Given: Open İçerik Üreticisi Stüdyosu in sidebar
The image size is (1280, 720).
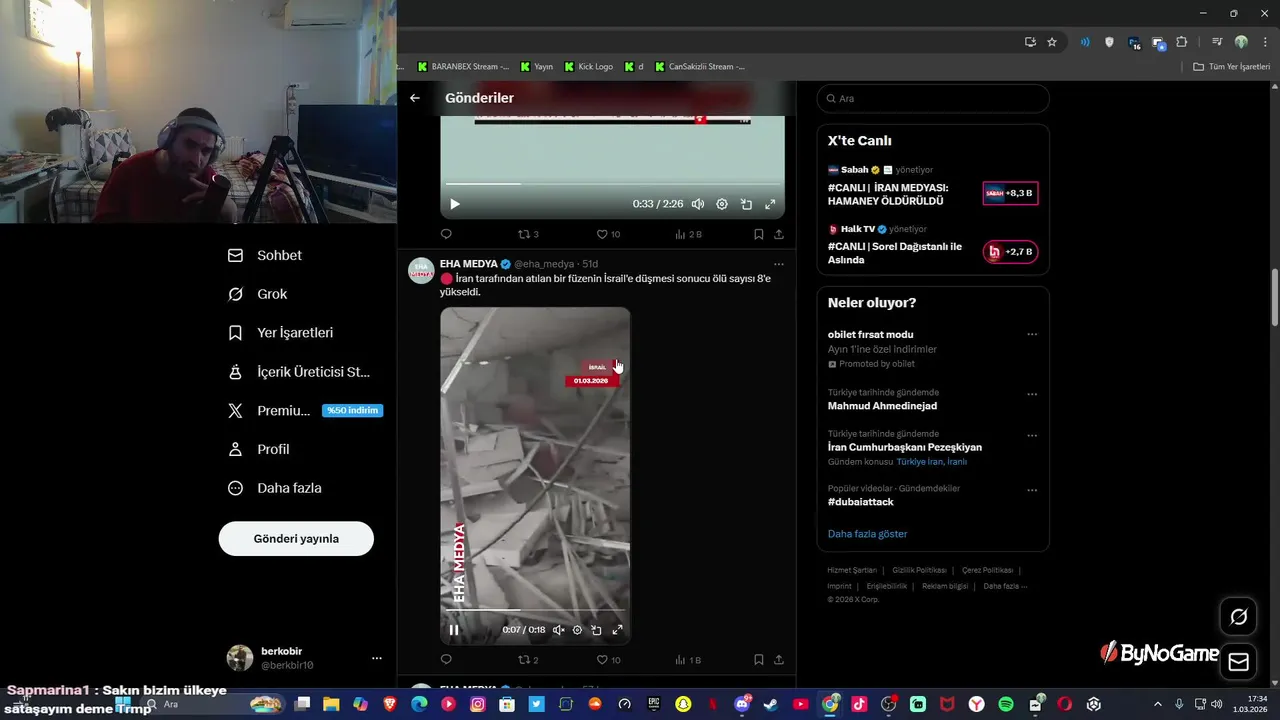Looking at the screenshot, I should coord(300,372).
